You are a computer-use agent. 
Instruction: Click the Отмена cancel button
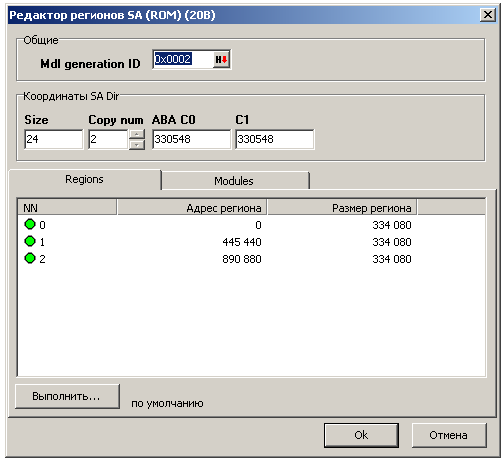[449, 435]
